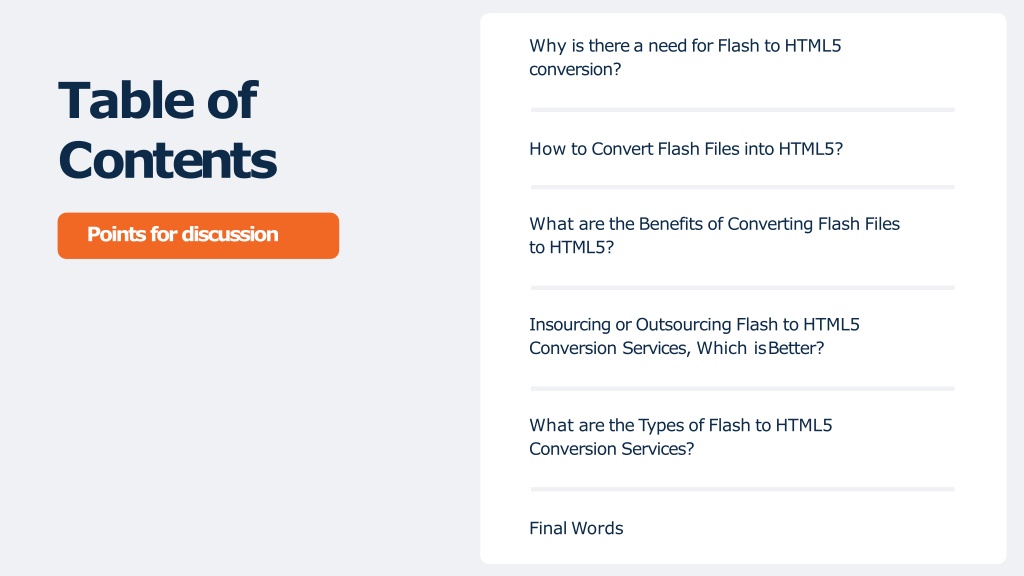Screen dimensions: 1024x576
Task: Click the divider below the Insourcing entry
Action: pos(743,389)
